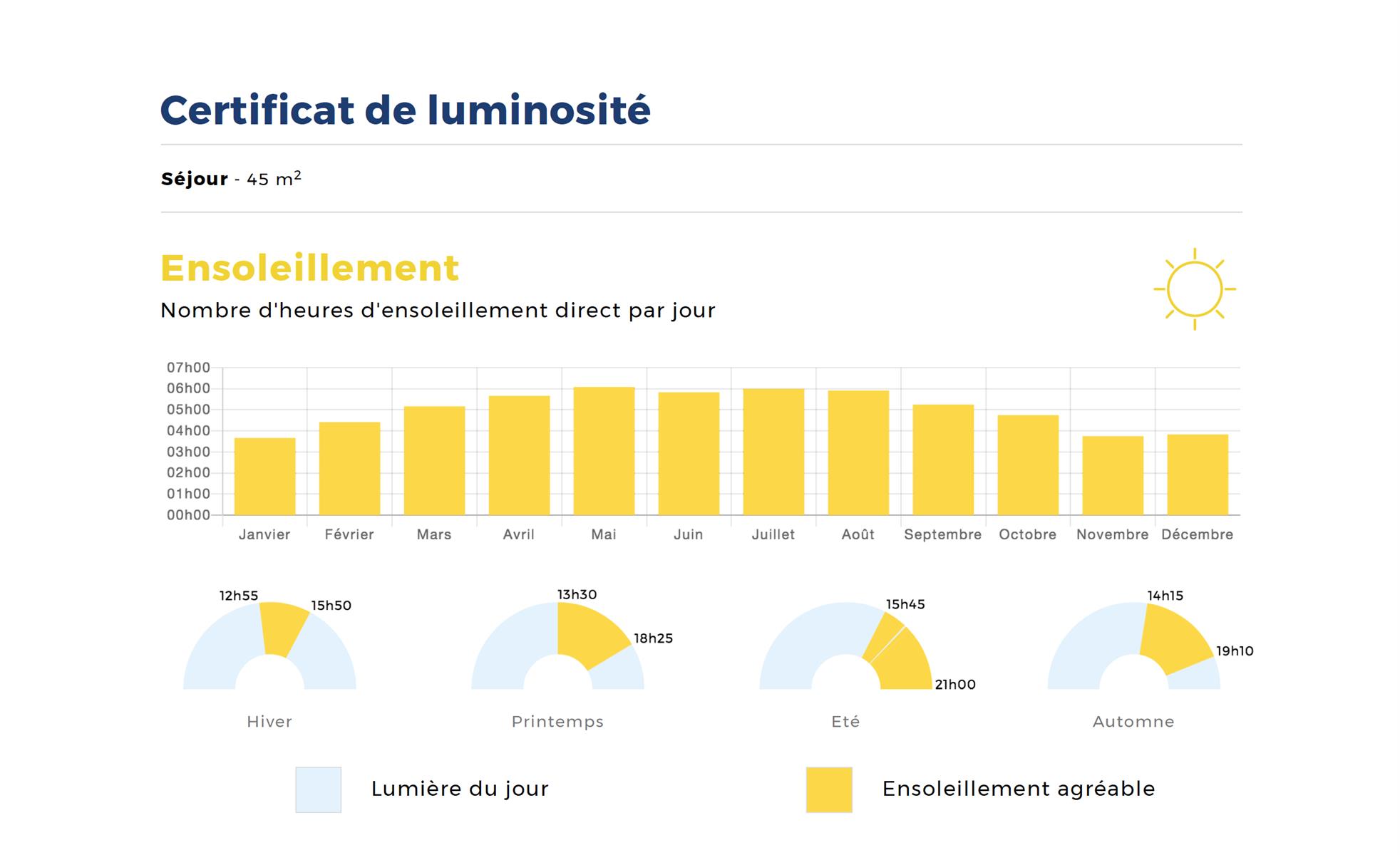Click the yellow Ensoleillement agréable swatch
Viewport: 1400px width, 855px height.
[828, 789]
